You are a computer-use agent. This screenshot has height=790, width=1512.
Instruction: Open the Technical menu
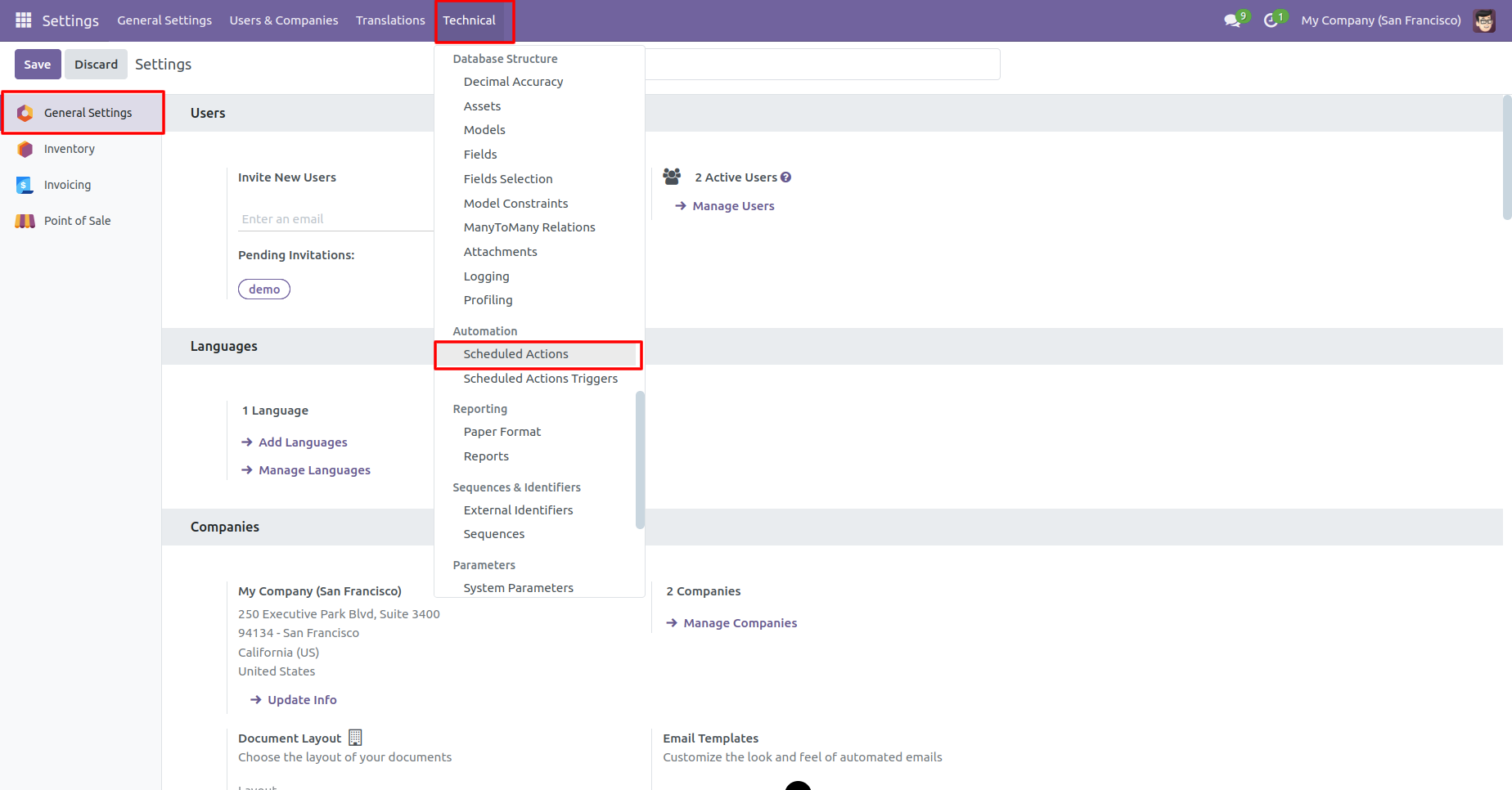[x=470, y=20]
